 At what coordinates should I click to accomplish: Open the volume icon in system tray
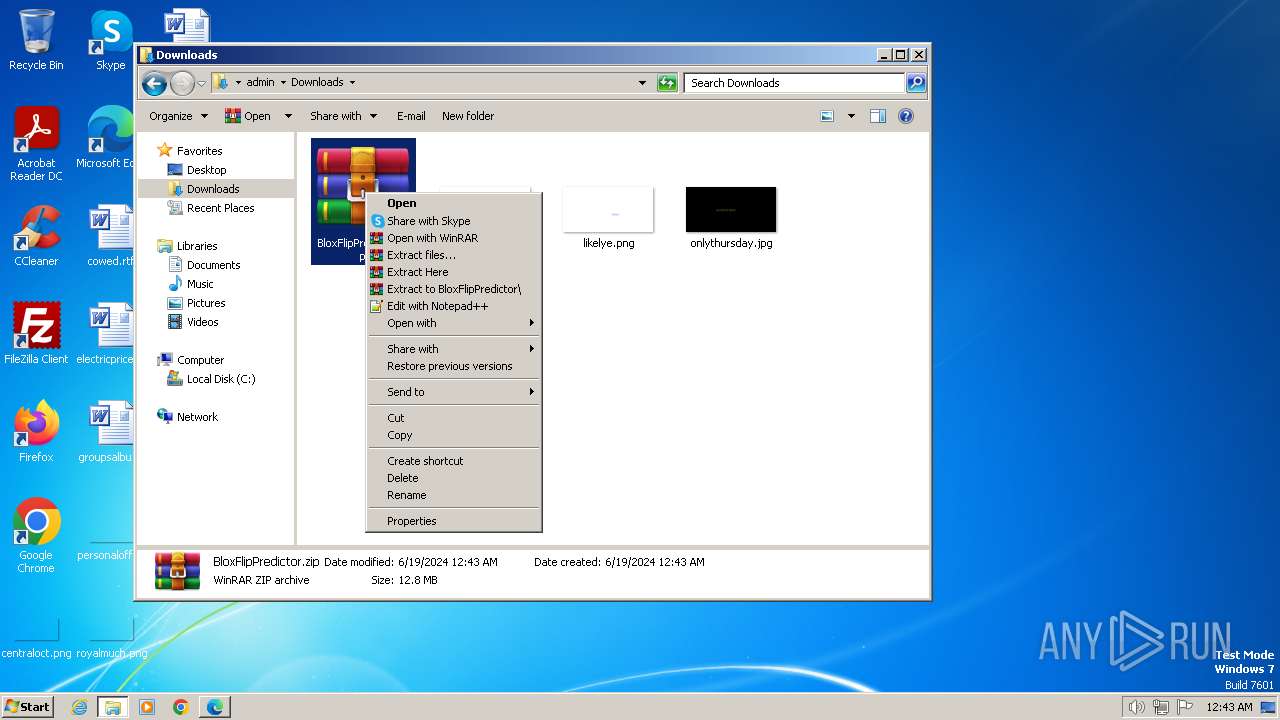tap(1136, 707)
